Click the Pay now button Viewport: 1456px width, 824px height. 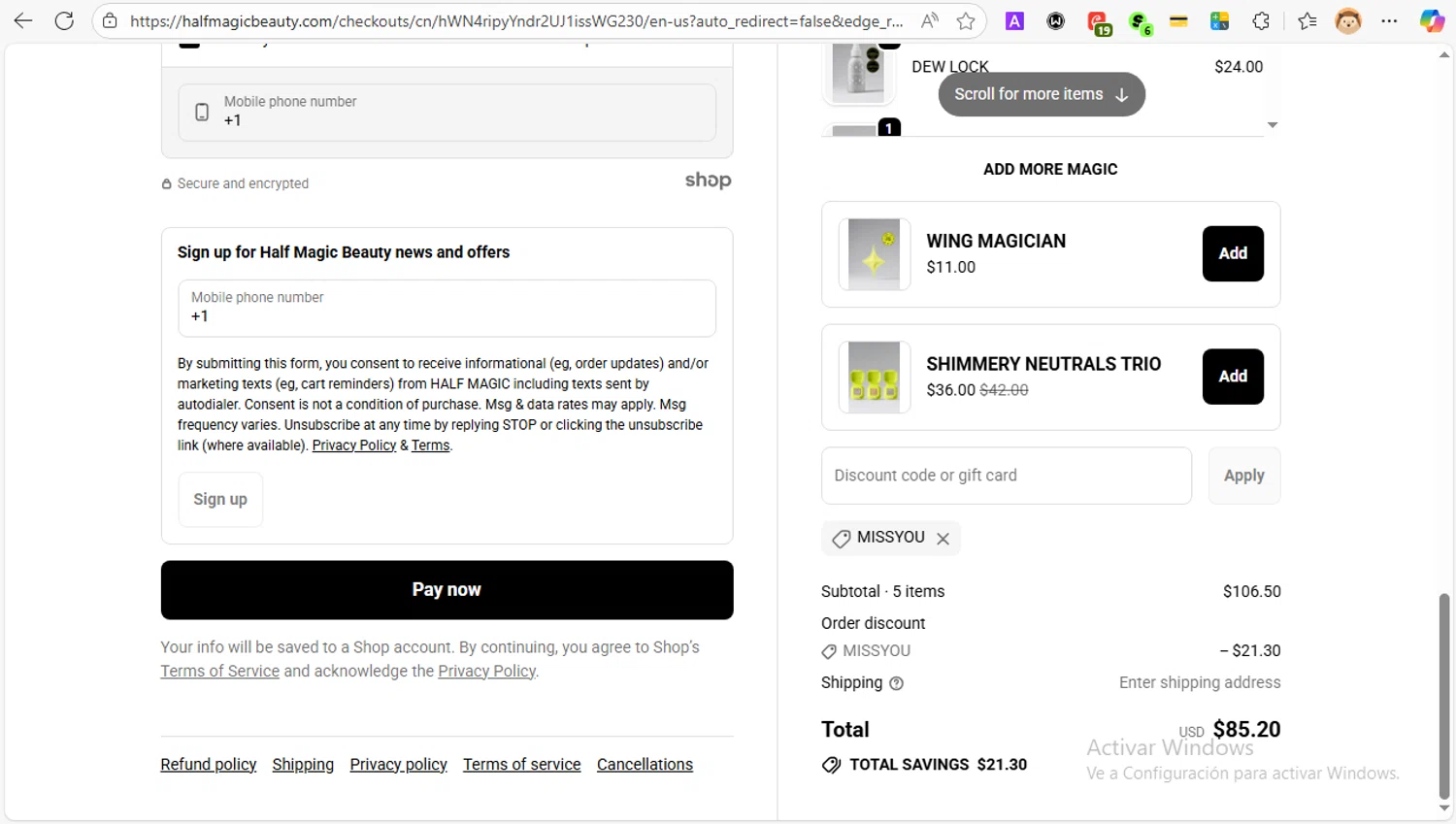[x=447, y=590]
